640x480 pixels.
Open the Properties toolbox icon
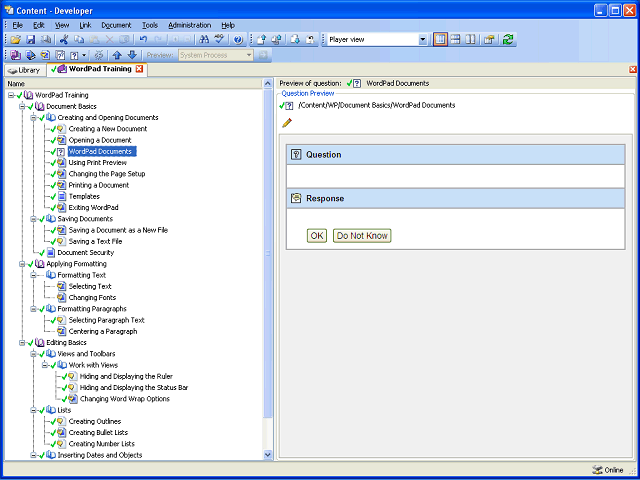[x=489, y=40]
